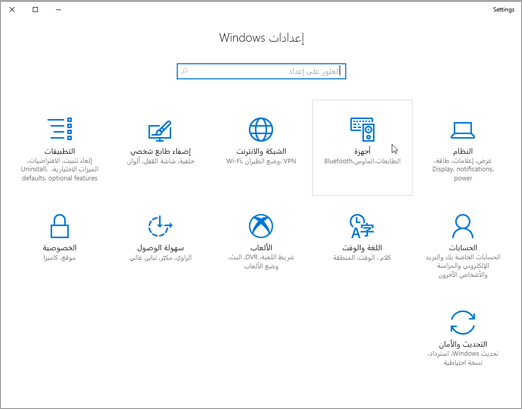Viewport: 522px width, 409px height.
Task: Click the Bluetooth devices description text
Action: pos(362,161)
